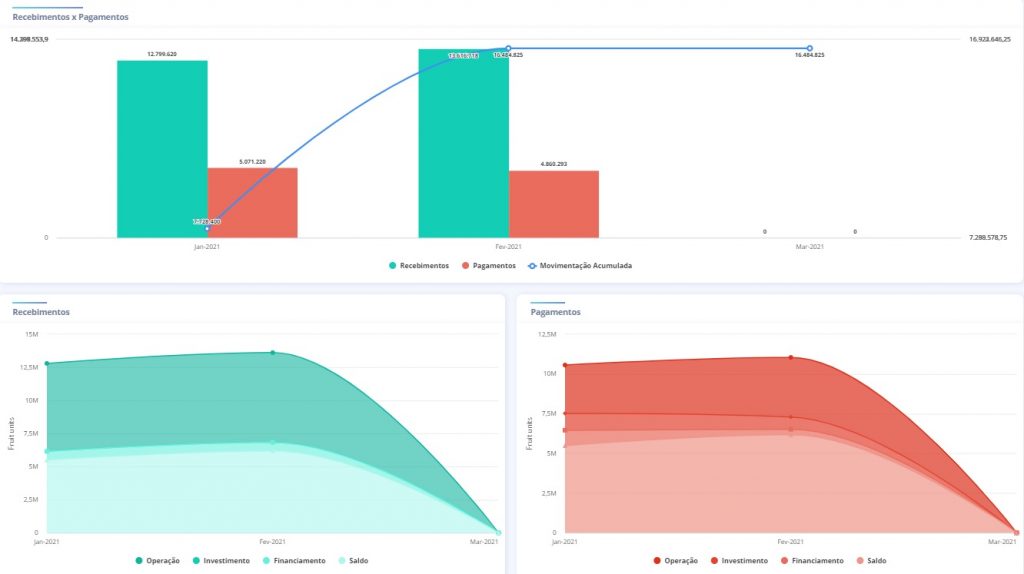
Task: Click the Mar-2021 point on accumulated line
Action: pyautogui.click(x=809, y=48)
